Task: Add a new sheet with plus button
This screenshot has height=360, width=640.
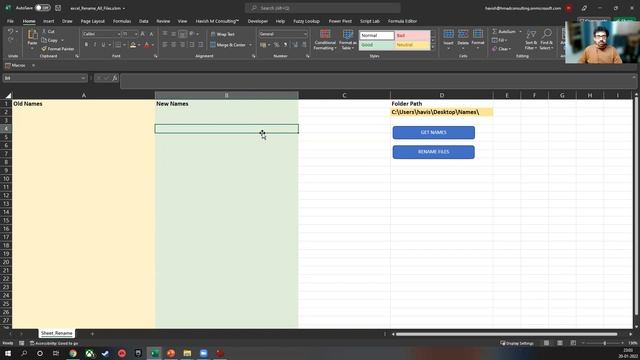Action: [92, 334]
